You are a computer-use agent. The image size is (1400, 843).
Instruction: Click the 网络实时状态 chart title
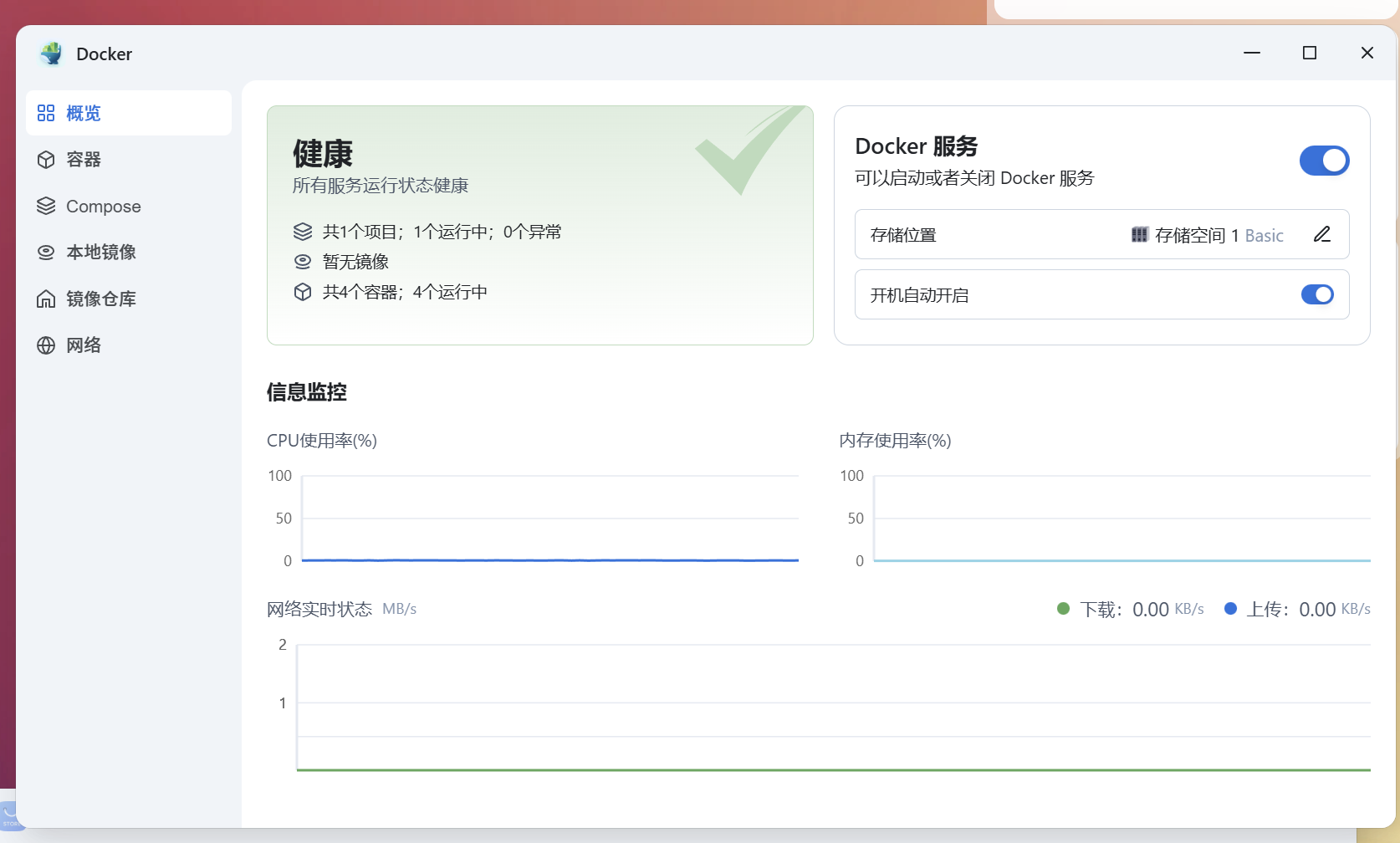click(319, 609)
